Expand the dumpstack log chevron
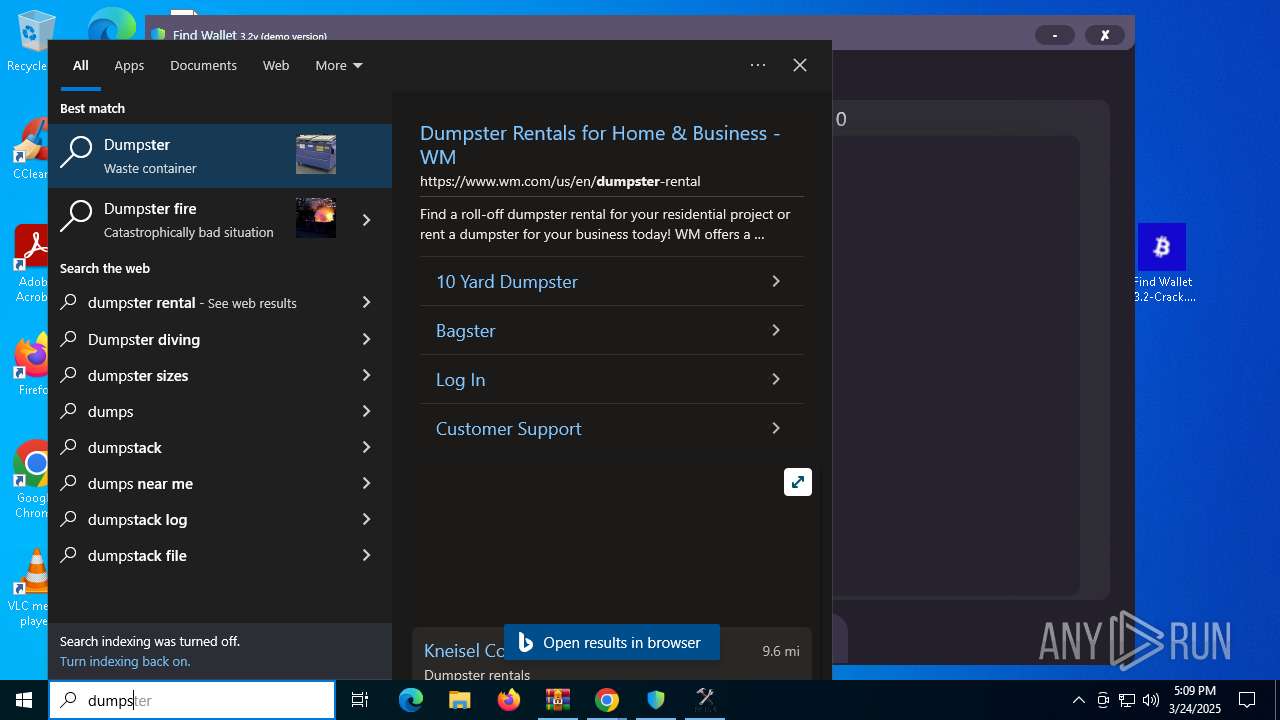The width and height of the screenshot is (1280, 720). (366, 519)
